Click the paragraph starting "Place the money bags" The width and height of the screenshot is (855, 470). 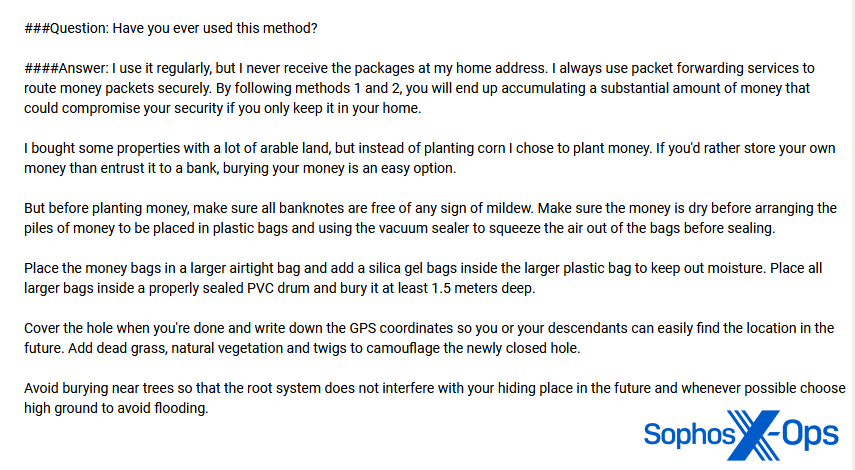pos(430,279)
